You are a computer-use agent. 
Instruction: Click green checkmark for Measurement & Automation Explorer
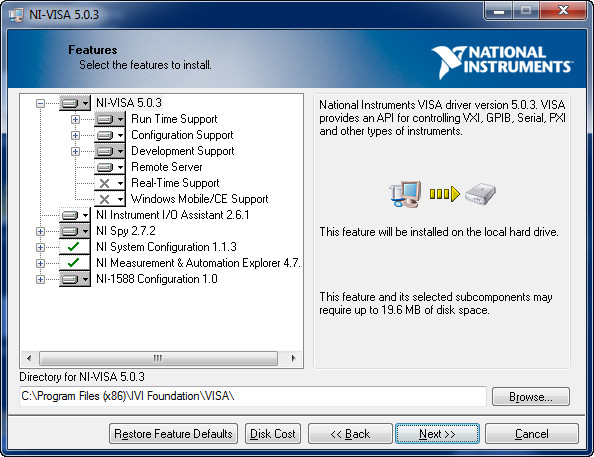[x=74, y=263]
